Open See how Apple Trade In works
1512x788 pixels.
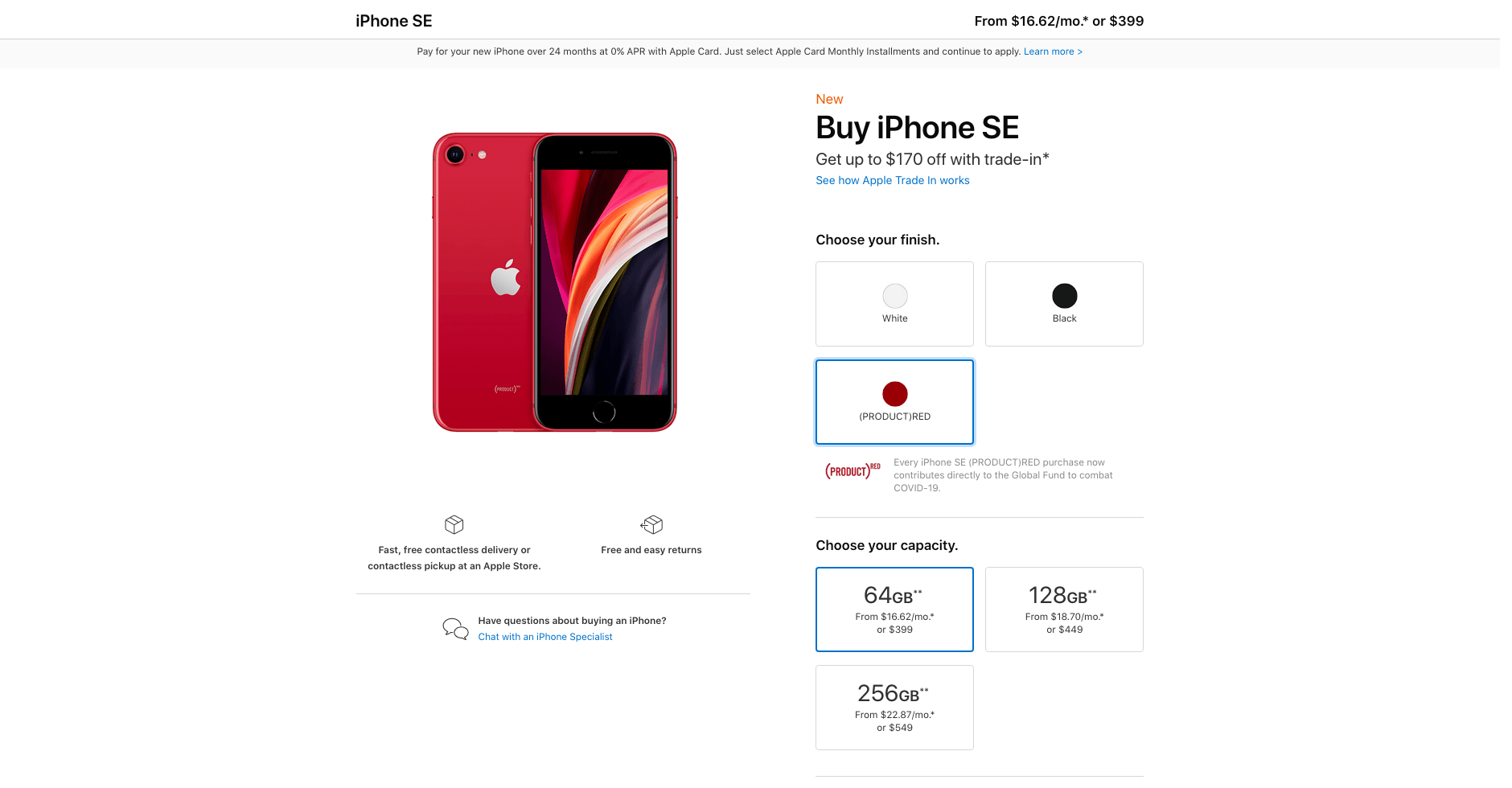point(892,180)
